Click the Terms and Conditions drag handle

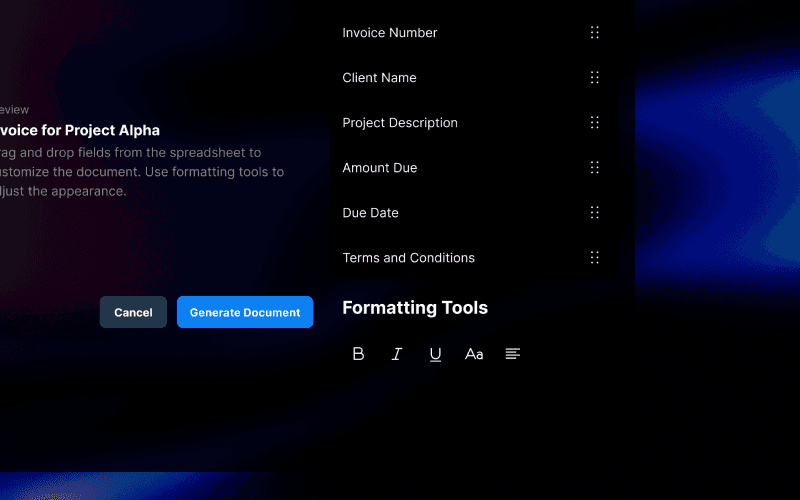[595, 258]
